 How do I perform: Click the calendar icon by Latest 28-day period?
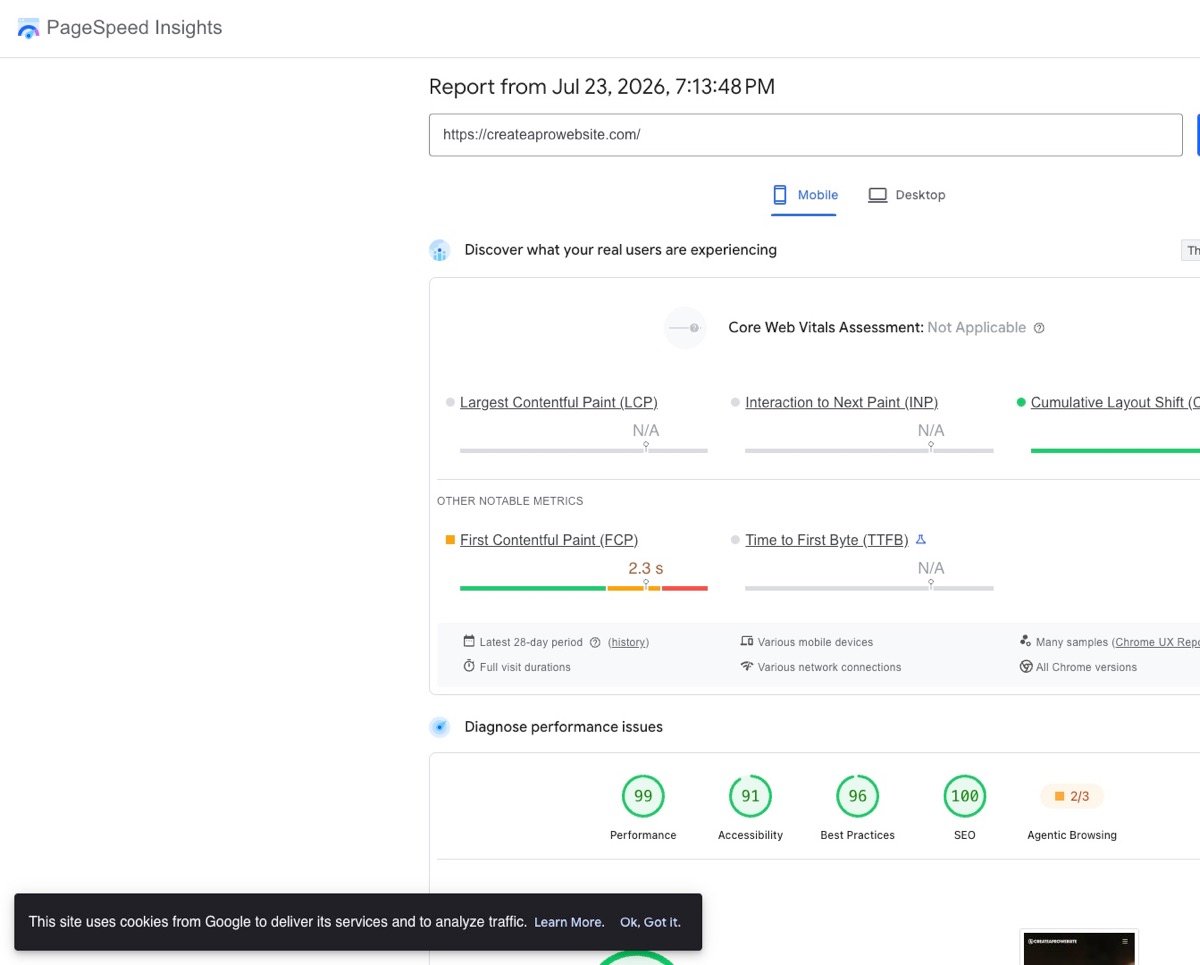coord(469,642)
